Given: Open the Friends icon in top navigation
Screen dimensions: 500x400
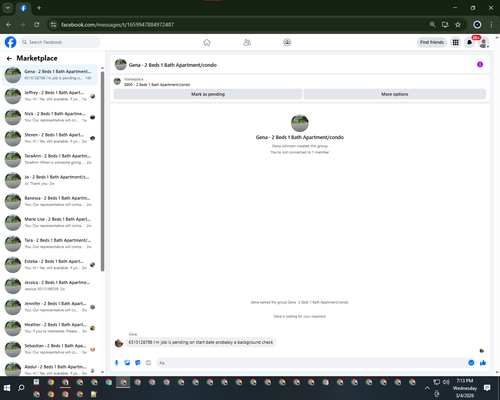Looking at the screenshot, I should (x=247, y=42).
